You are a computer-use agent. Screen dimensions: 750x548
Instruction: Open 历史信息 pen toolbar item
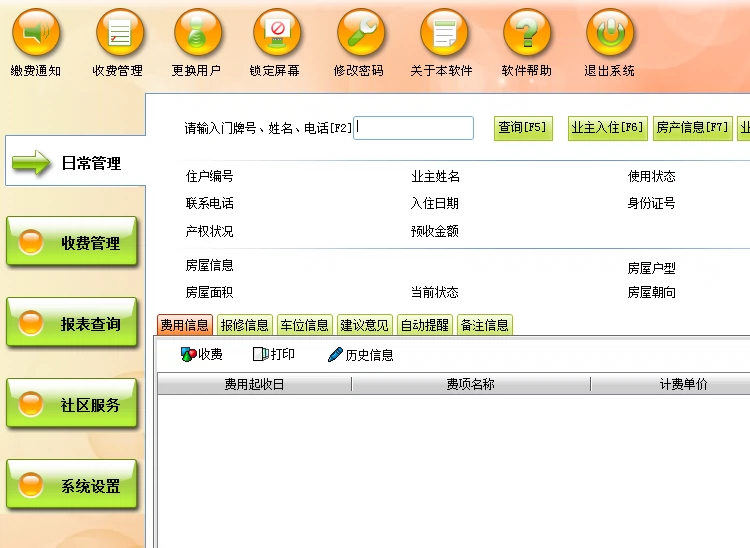[360, 355]
